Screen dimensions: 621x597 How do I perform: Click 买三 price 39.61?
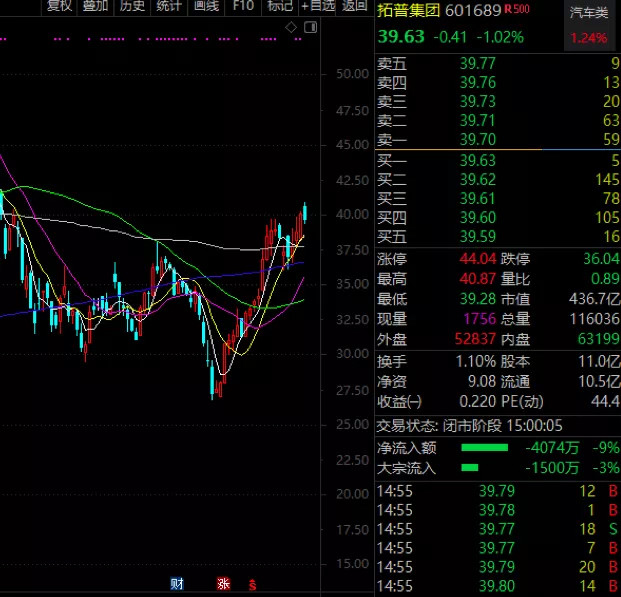[478, 199]
